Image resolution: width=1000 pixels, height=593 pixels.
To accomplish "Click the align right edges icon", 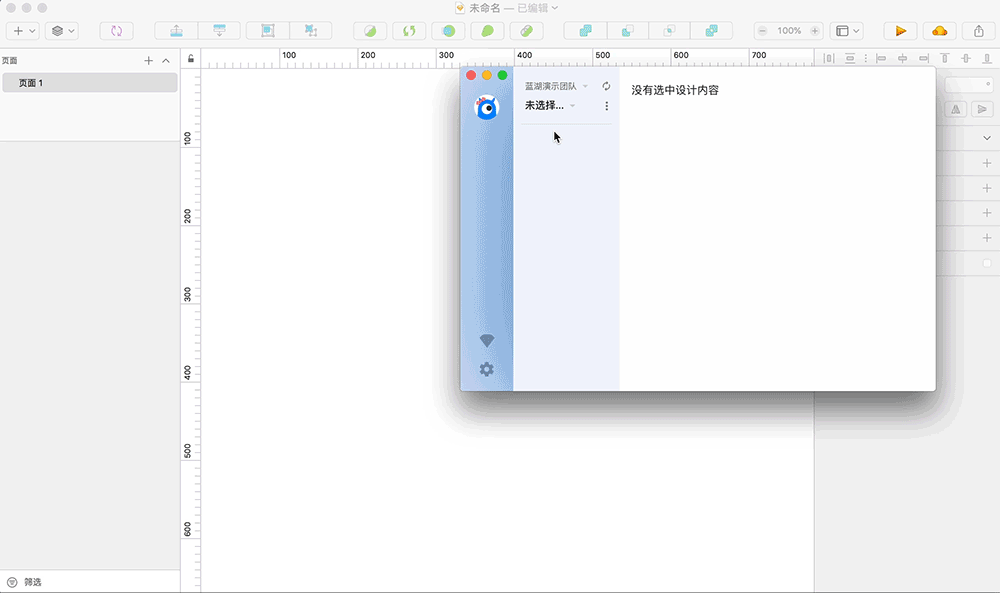I will point(923,59).
